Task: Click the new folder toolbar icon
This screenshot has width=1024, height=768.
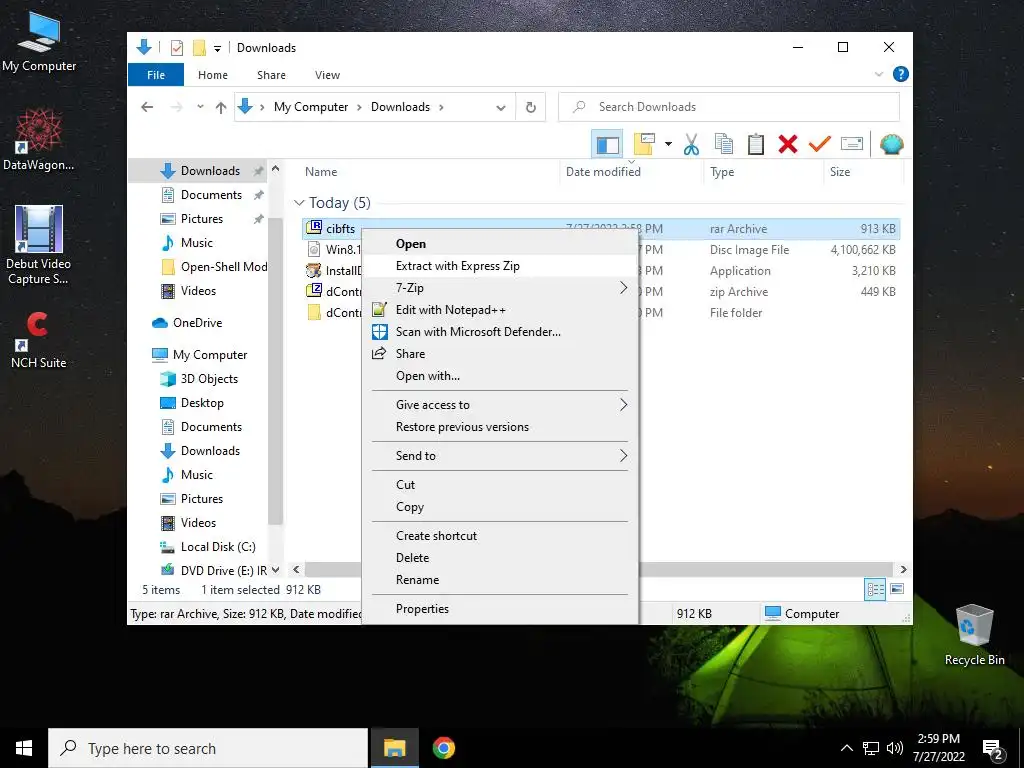Action: click(x=644, y=144)
